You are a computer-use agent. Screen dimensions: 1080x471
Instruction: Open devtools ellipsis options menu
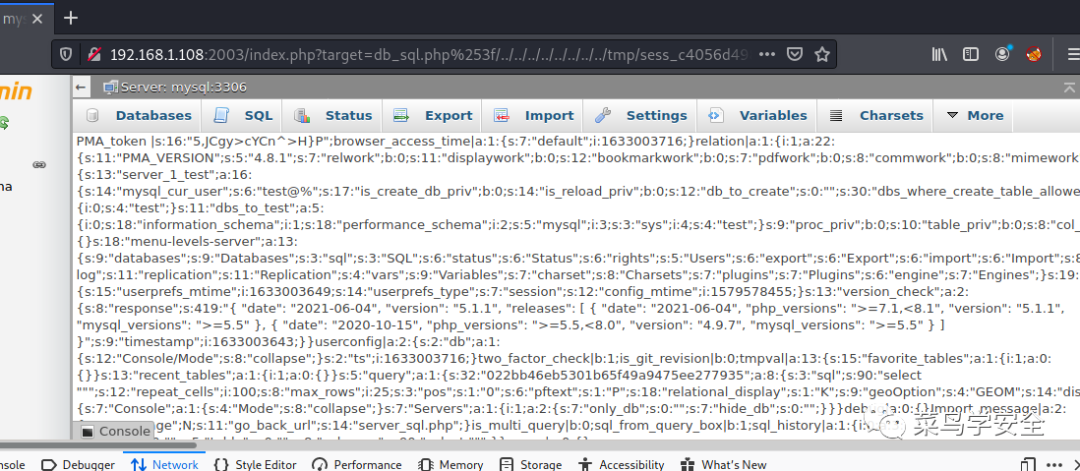[1055, 465]
